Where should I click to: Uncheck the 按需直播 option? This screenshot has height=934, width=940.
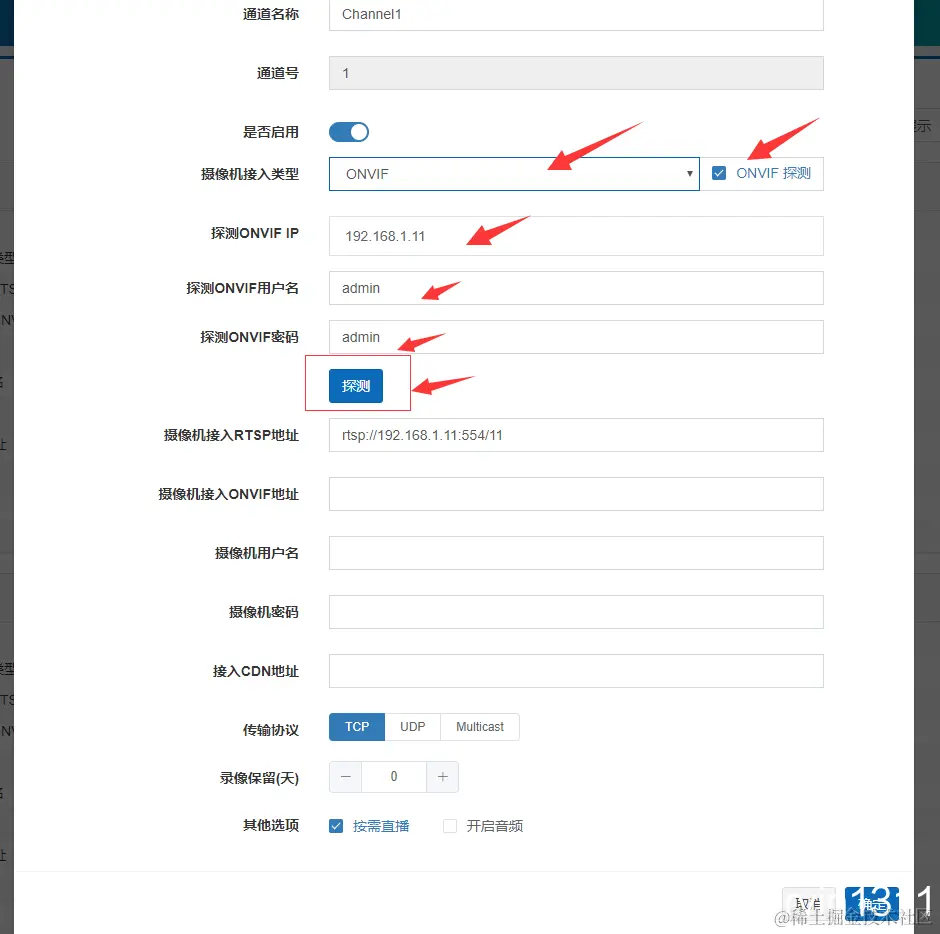pyautogui.click(x=336, y=825)
